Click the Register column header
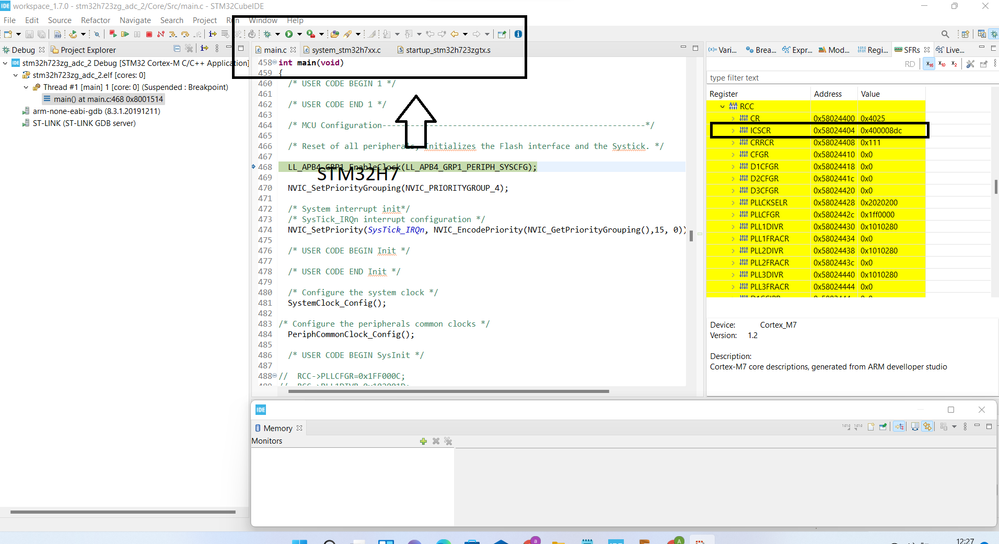Image resolution: width=999 pixels, height=544 pixels. (758, 94)
